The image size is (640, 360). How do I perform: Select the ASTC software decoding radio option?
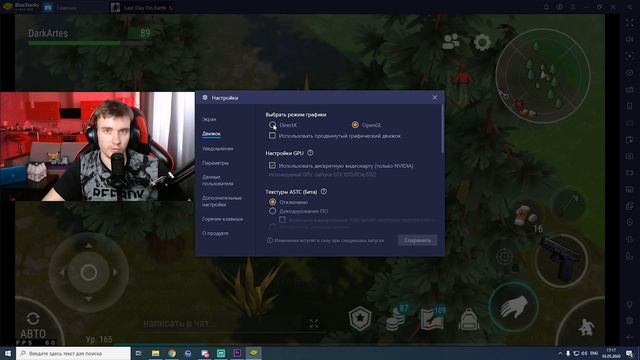tap(272, 211)
